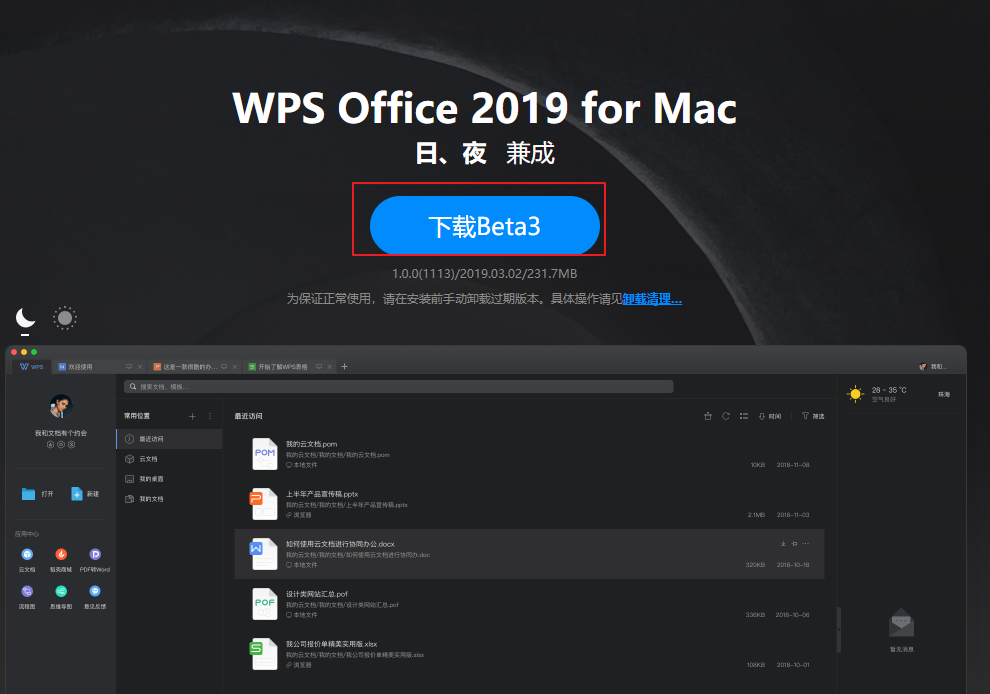The height and width of the screenshot is (694, 990).
Task: Select 最近访问 in the location list
Action: click(x=169, y=439)
